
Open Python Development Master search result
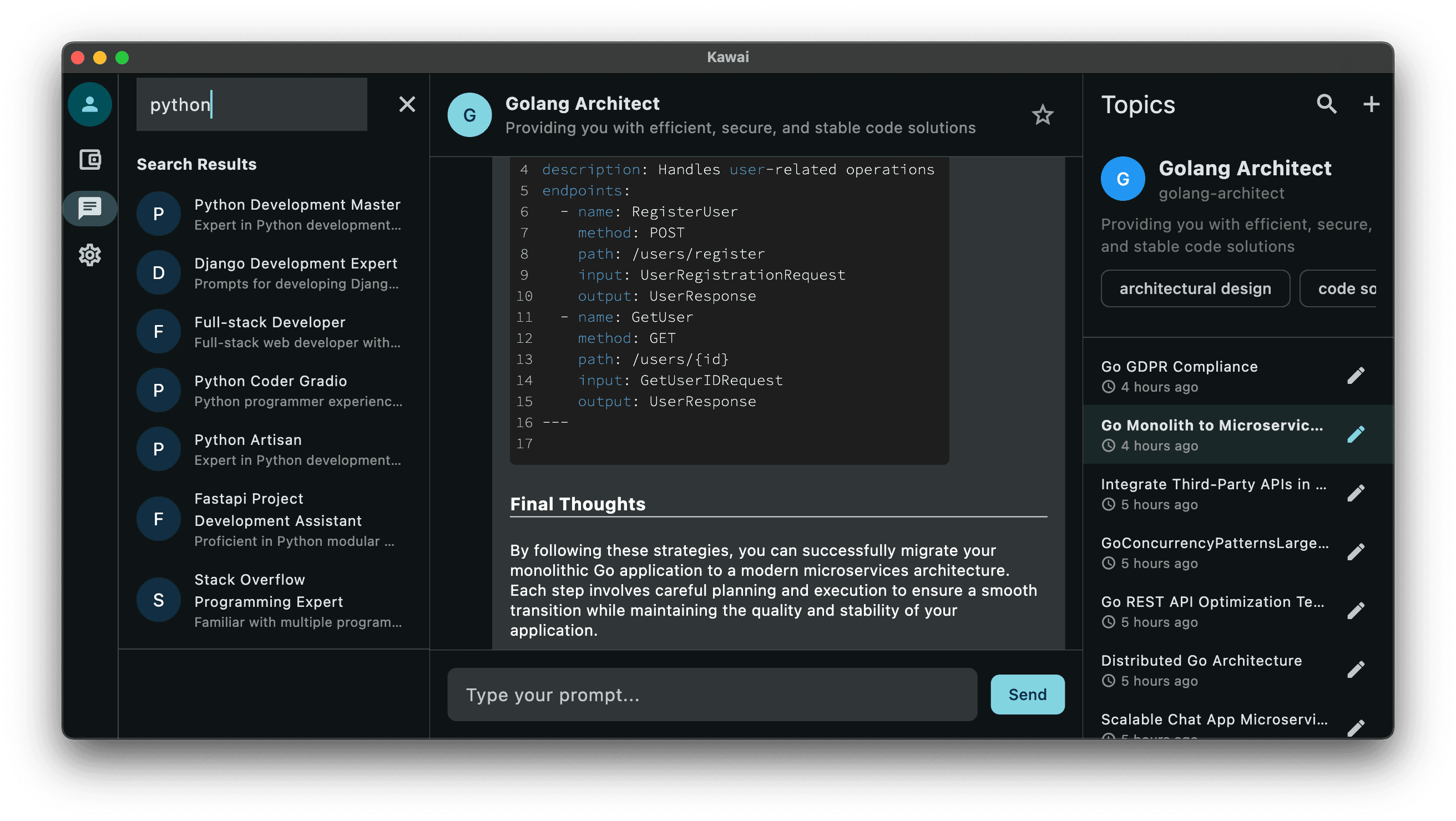click(x=274, y=214)
